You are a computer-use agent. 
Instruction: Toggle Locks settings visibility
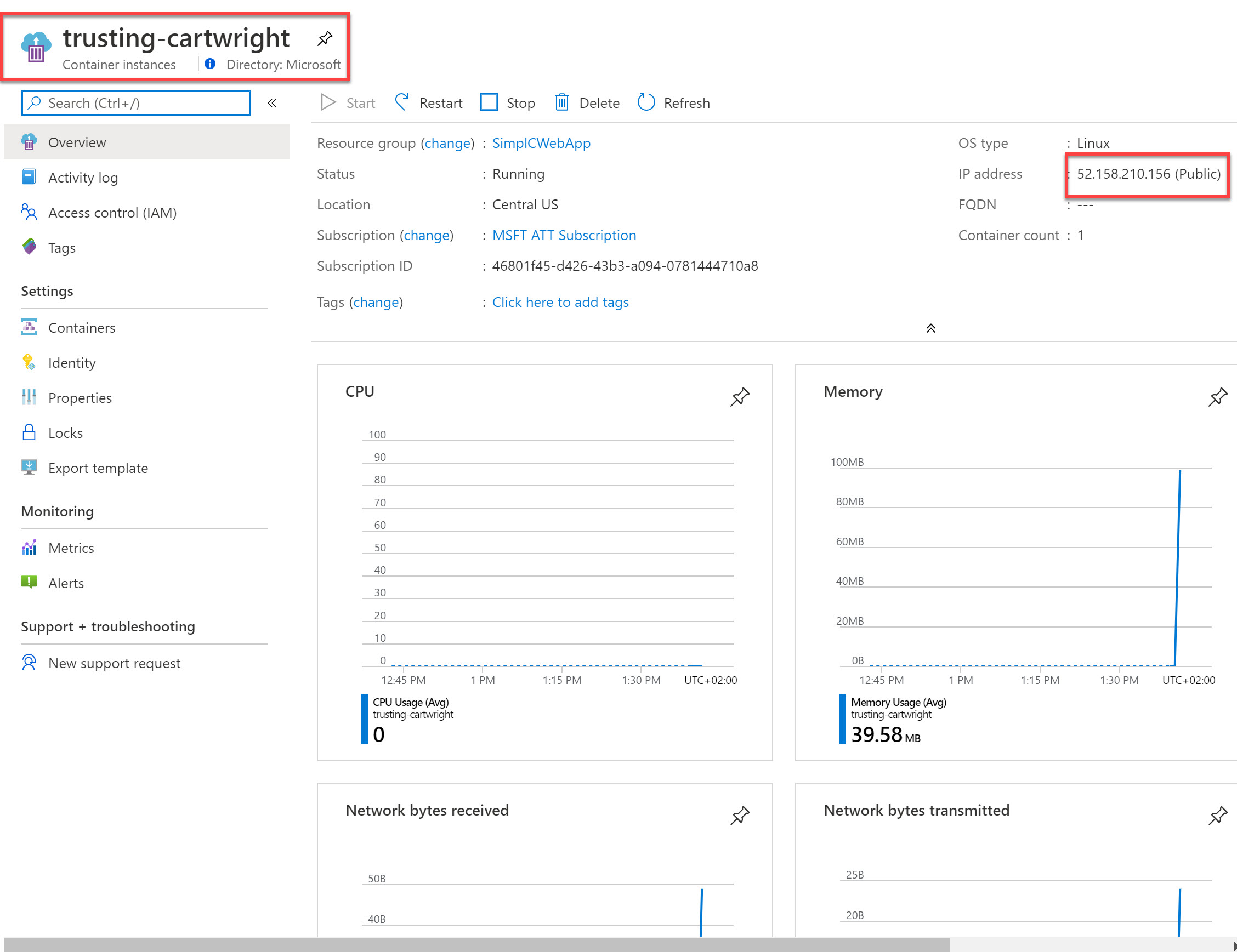click(66, 431)
